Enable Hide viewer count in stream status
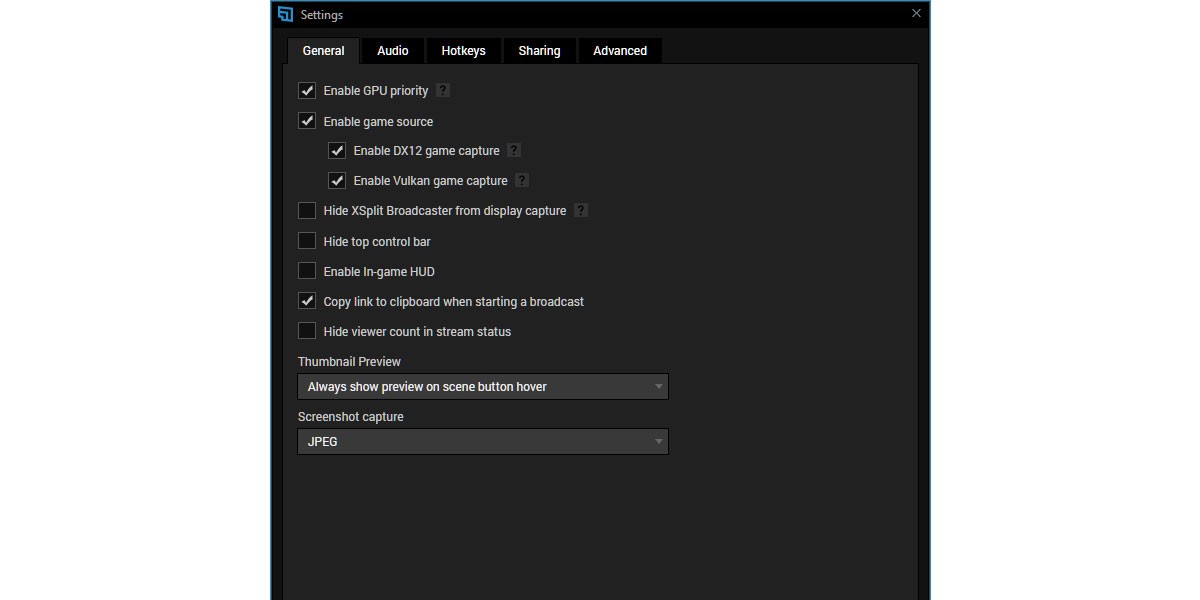The height and width of the screenshot is (600, 1200). click(307, 331)
